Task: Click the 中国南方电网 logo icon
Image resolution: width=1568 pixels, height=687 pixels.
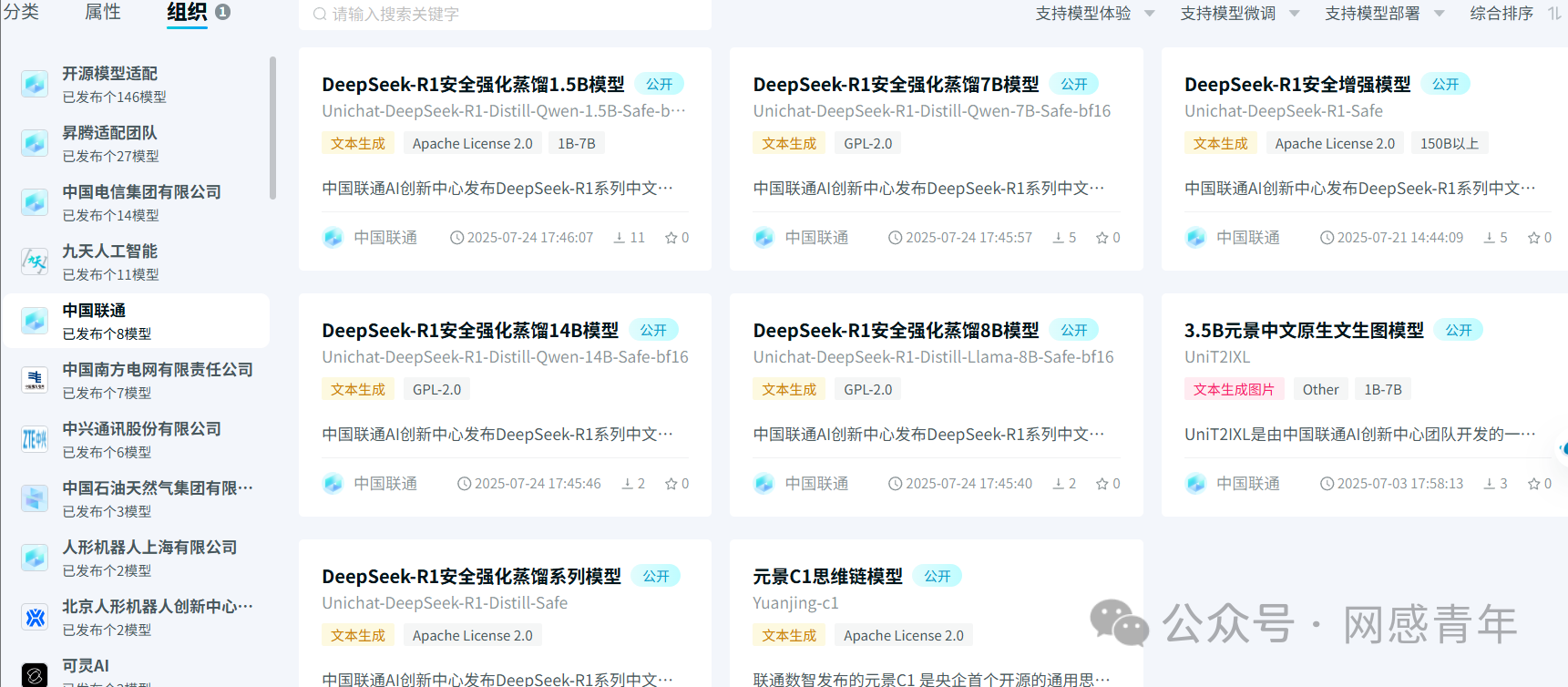Action: click(35, 380)
